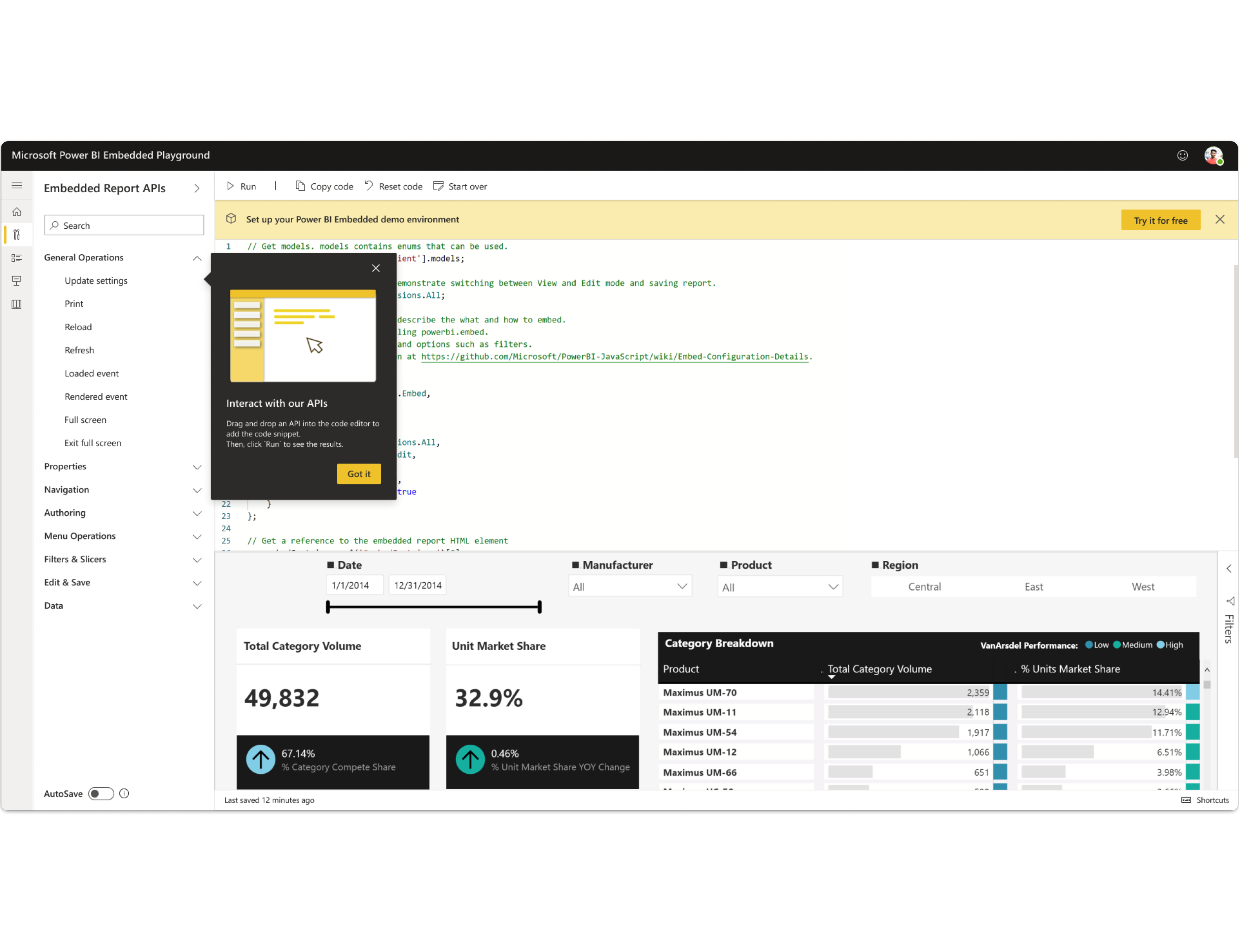This screenshot has width=1239, height=952.
Task: Close the Interact with our APIs popup
Action: 376,268
